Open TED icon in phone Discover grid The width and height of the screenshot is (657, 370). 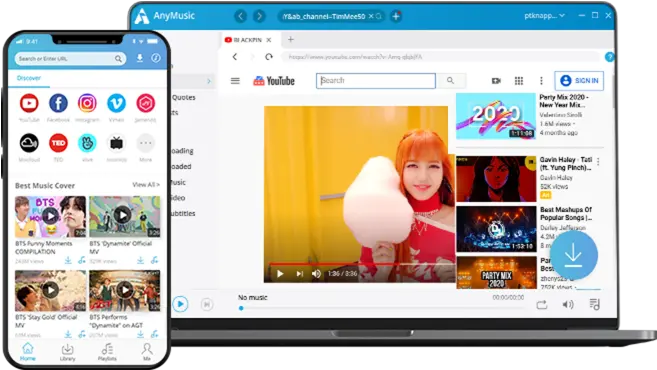tap(58, 143)
